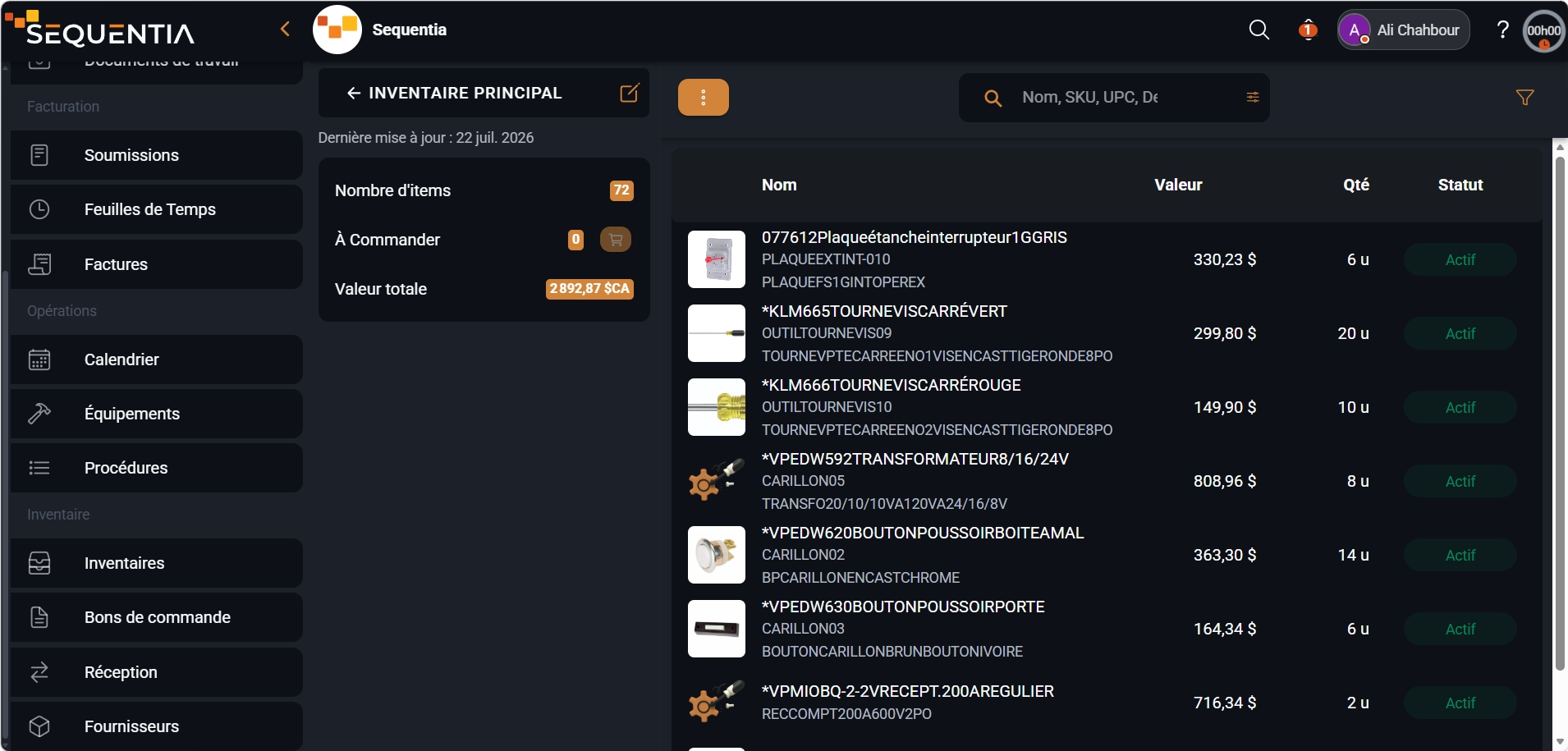This screenshot has width=1568, height=751.
Task: Sort by the Nom column header
Action: tap(779, 185)
